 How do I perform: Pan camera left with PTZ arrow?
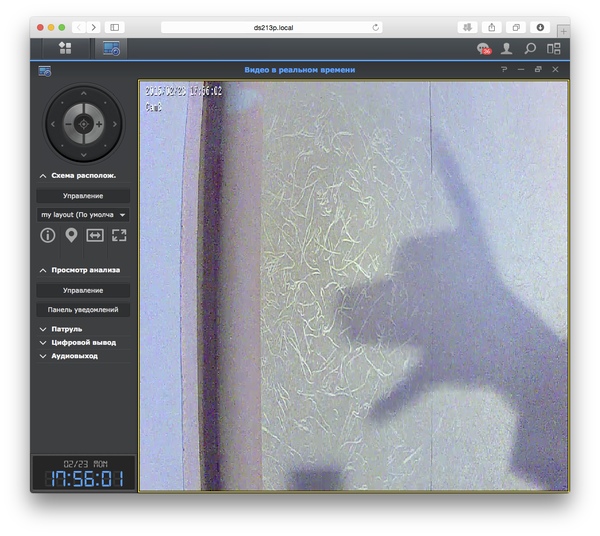[x=53, y=124]
